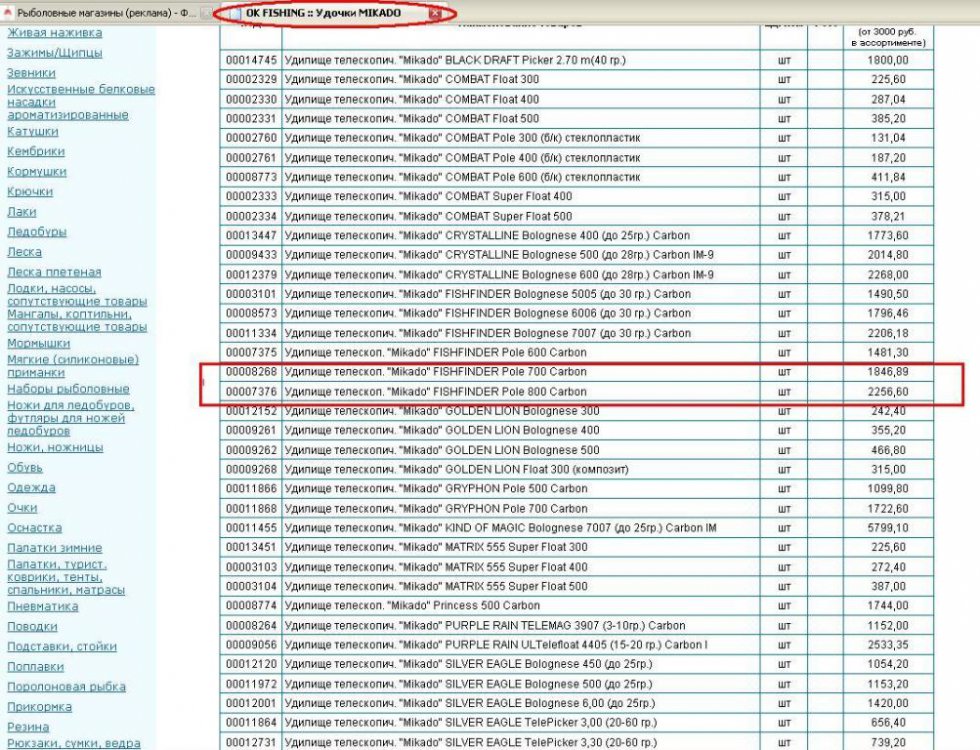
Task: Go to the Пневматика category
Action: pos(42,606)
